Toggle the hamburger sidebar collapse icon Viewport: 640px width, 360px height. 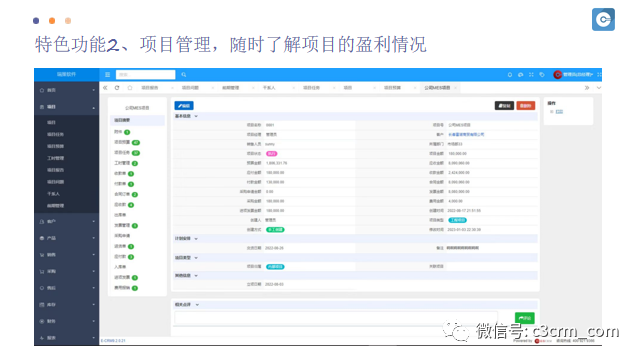(x=107, y=75)
